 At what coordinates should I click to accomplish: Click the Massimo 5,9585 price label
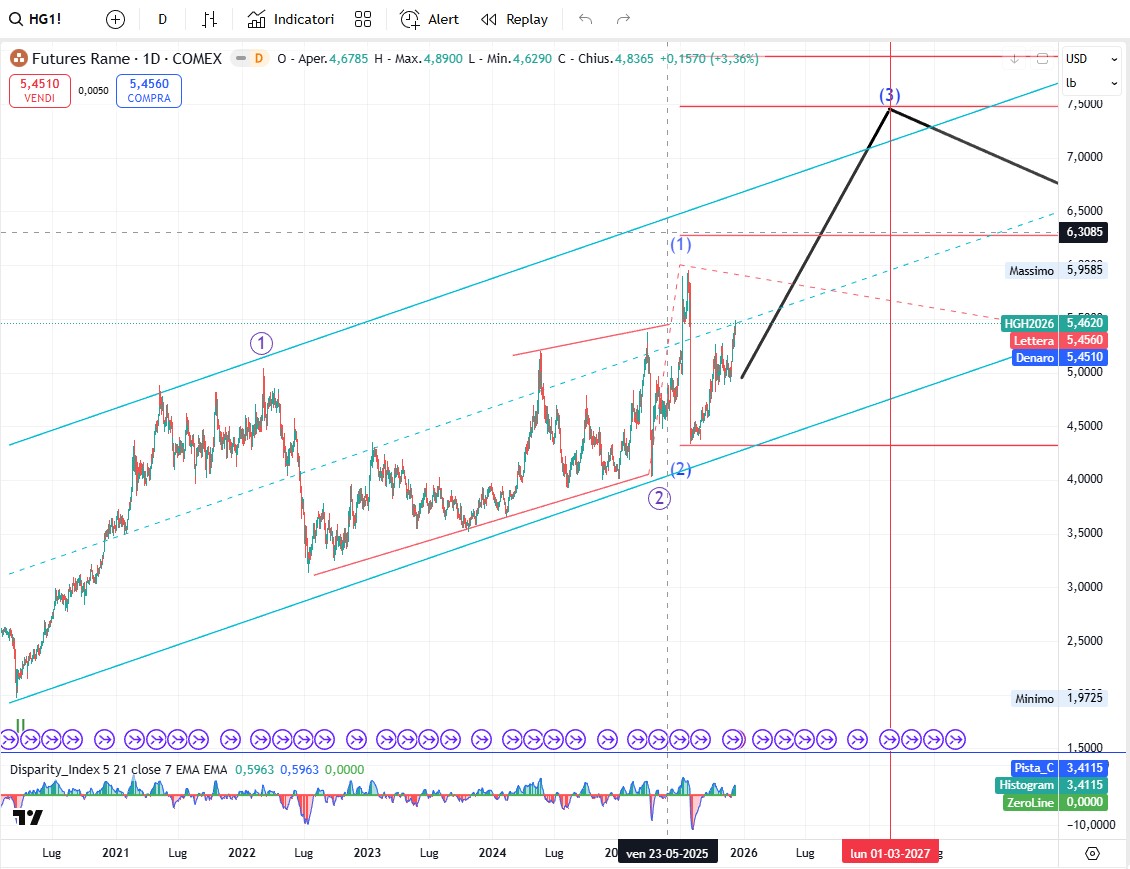click(x=1055, y=270)
